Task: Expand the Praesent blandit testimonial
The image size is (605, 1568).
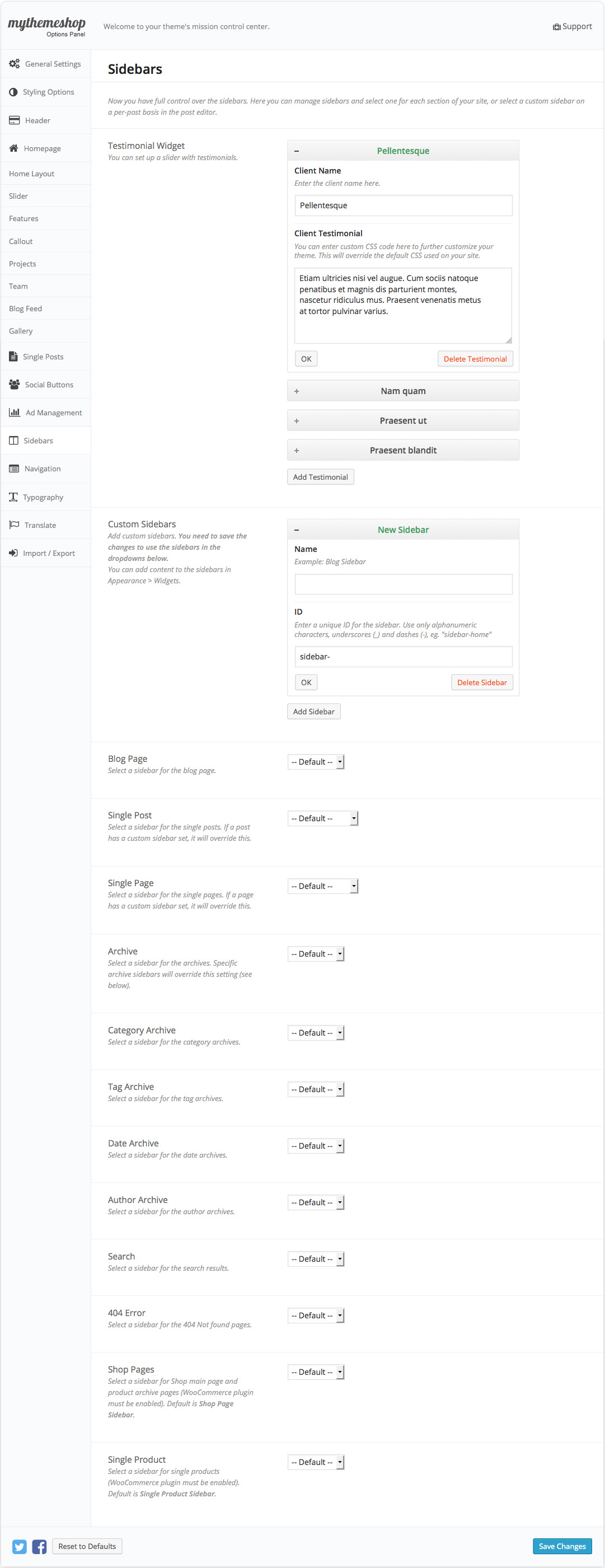Action: (x=403, y=451)
